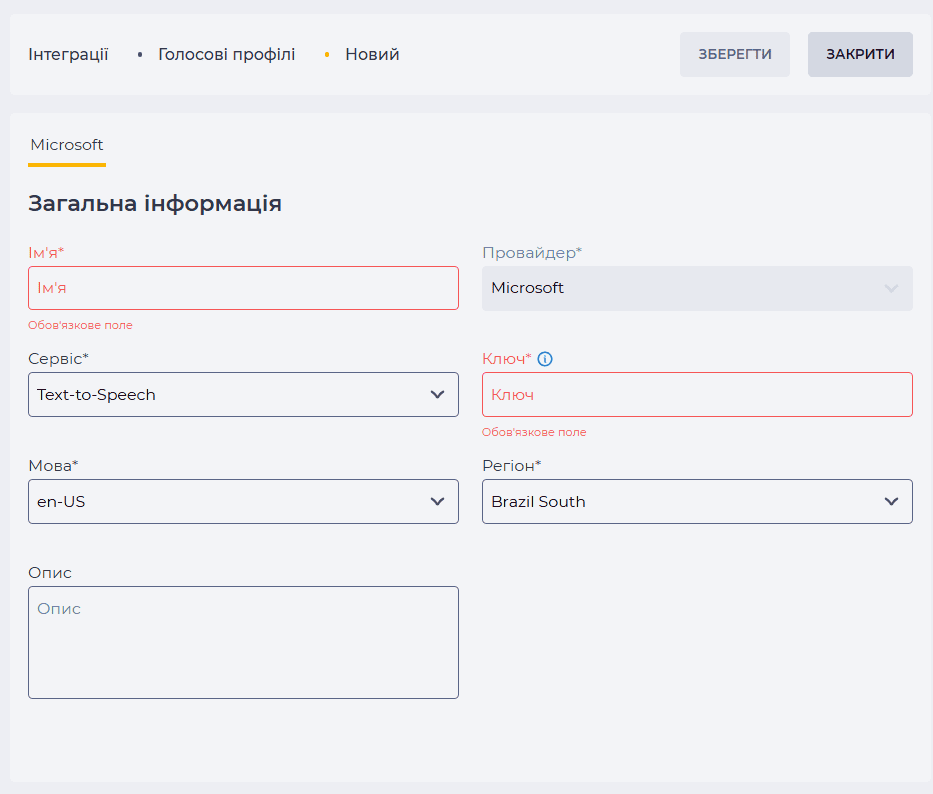933x794 pixels.
Task: Open the Сервіс Text-to-Speech dropdown
Action: point(243,395)
